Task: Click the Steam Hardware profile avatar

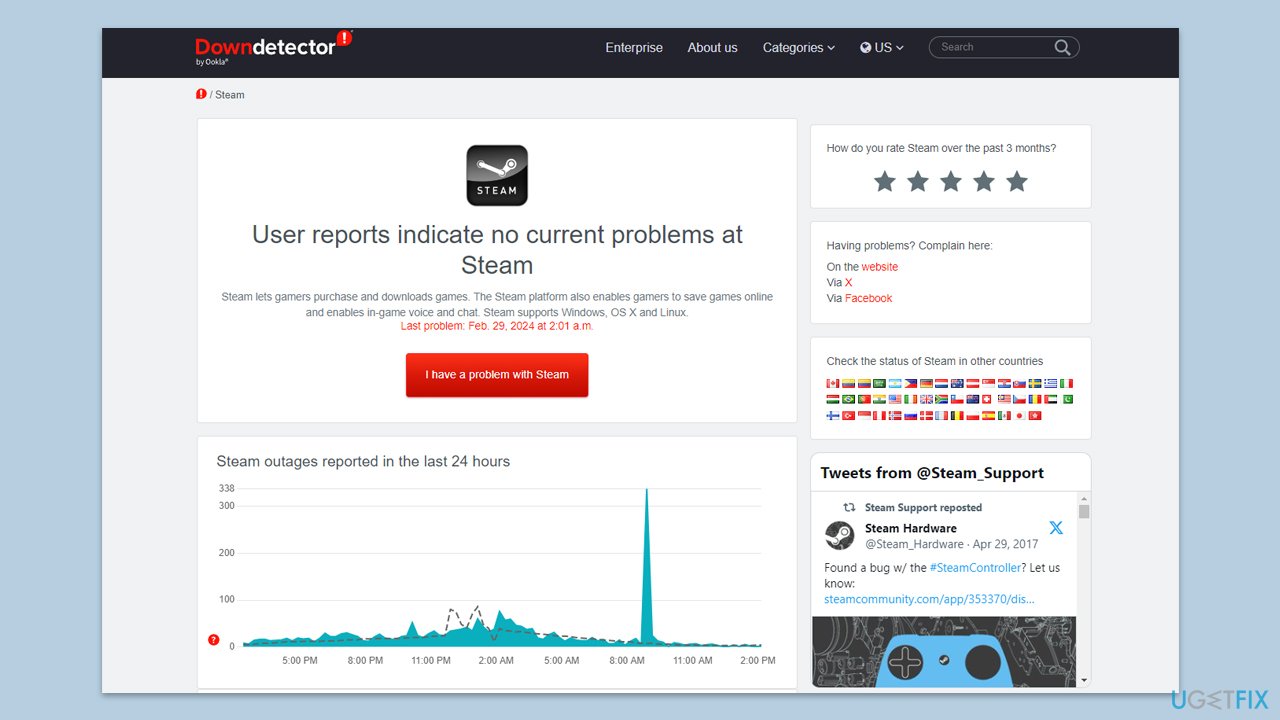Action: 840,535
